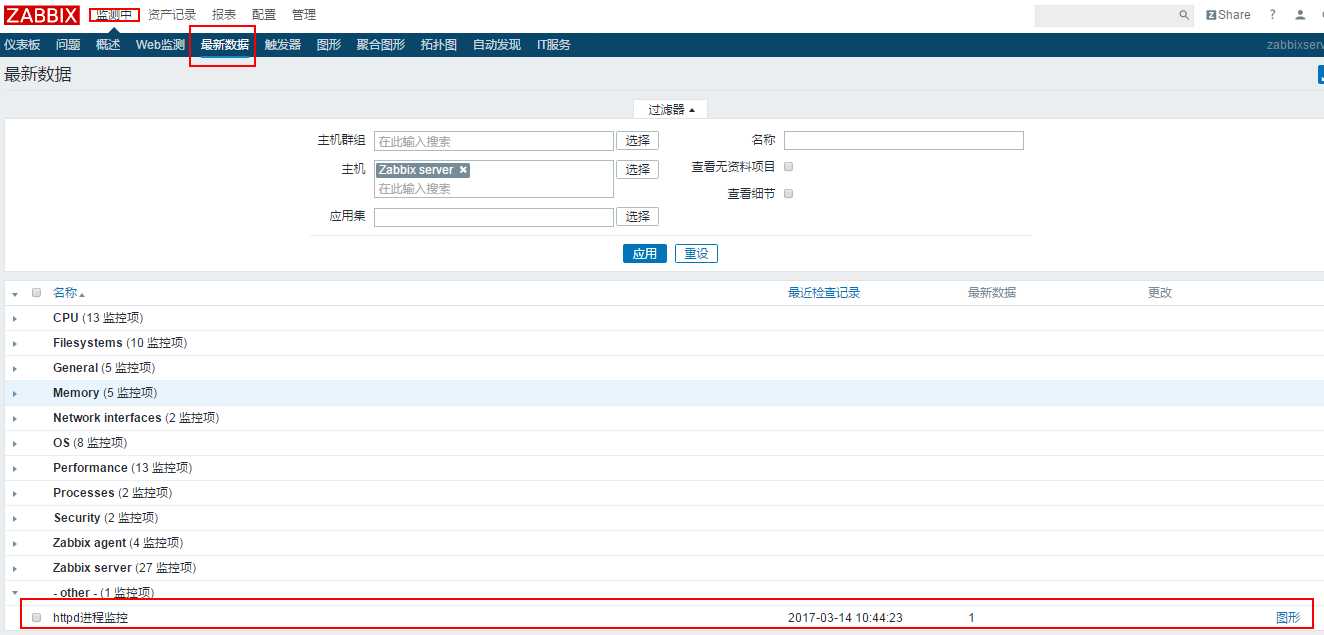The width and height of the screenshot is (1324, 635).
Task: Expand the CPU application group
Action: [x=15, y=318]
